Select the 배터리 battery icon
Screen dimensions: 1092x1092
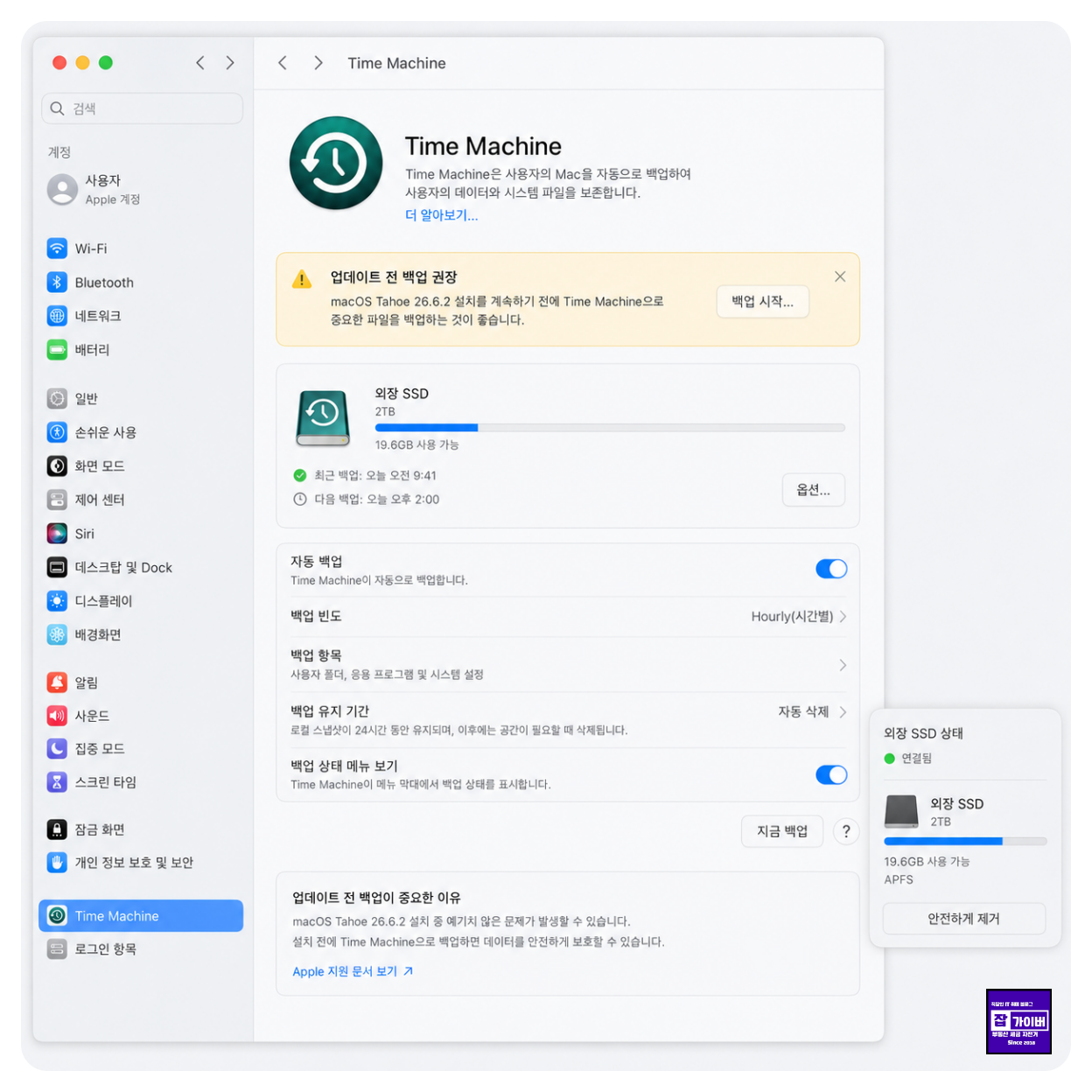pyautogui.click(x=57, y=350)
